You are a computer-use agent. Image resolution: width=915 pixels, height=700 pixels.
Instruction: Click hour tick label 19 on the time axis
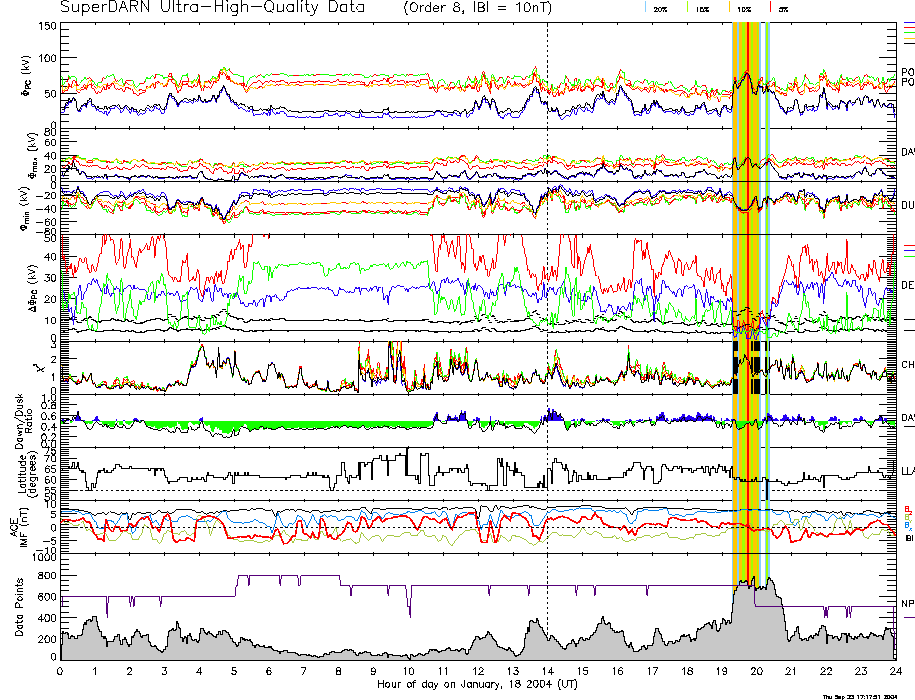(722, 671)
